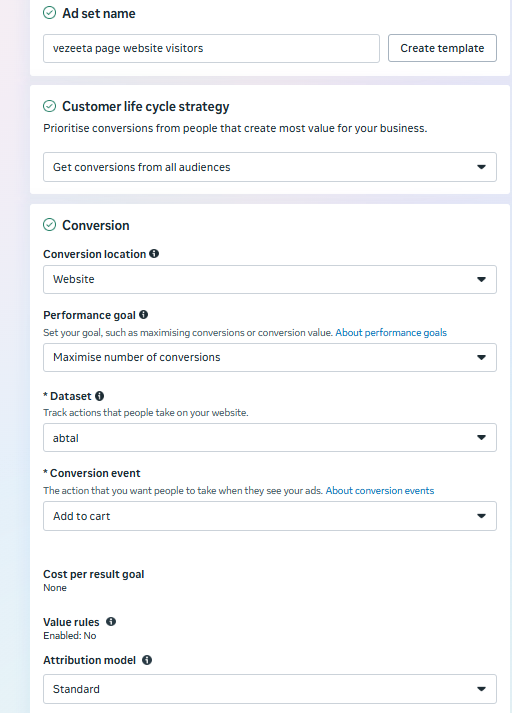Expand the Add to cart conversion event dropdown

270,516
